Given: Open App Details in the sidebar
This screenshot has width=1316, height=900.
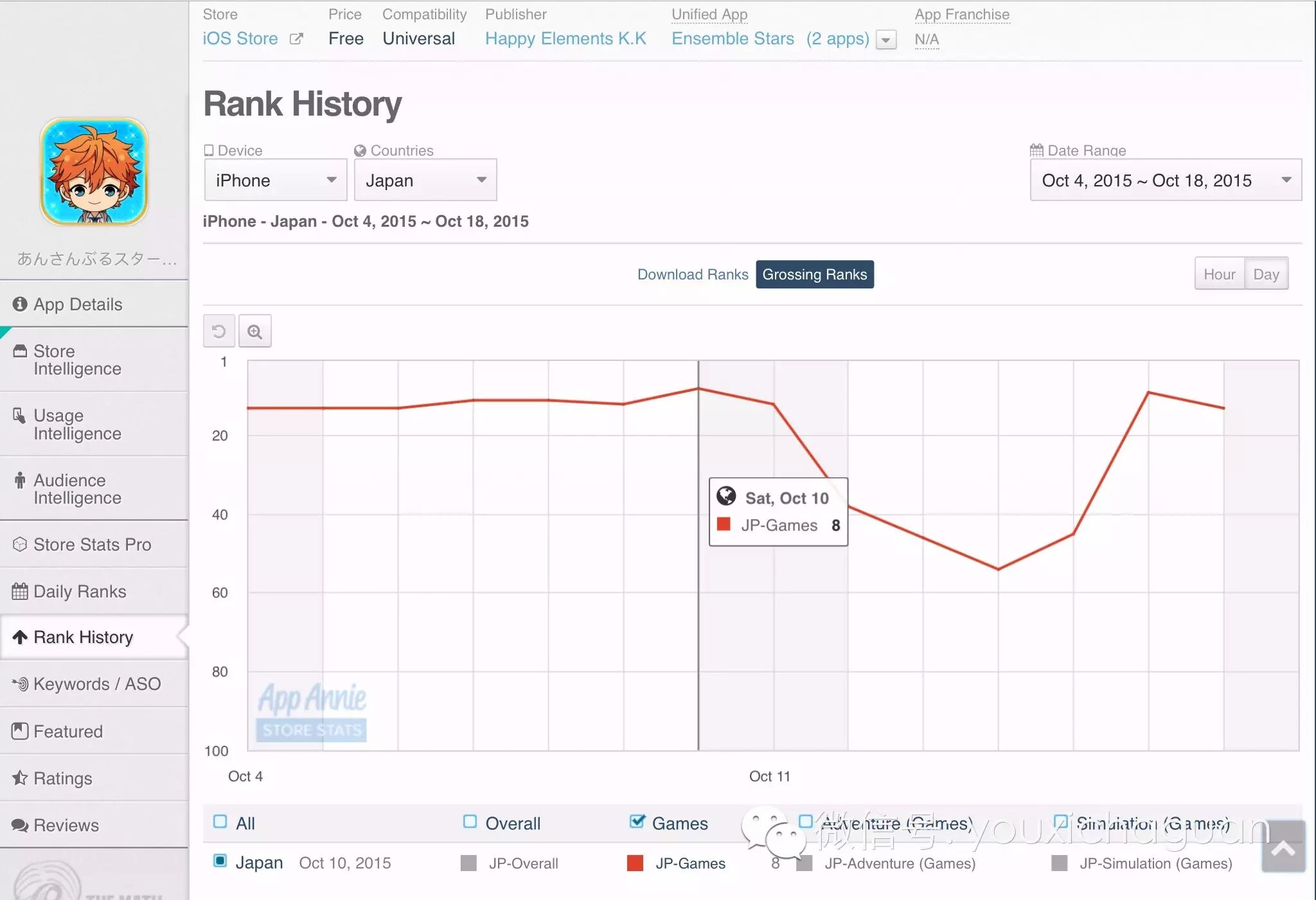Looking at the screenshot, I should pos(78,304).
